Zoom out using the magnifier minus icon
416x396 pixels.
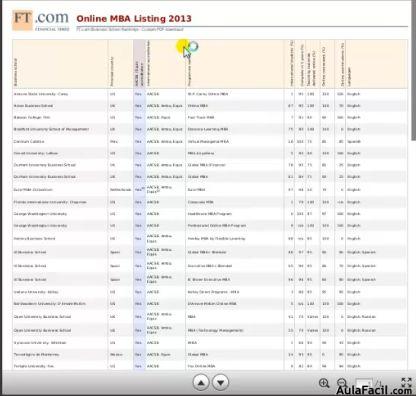click(x=342, y=383)
